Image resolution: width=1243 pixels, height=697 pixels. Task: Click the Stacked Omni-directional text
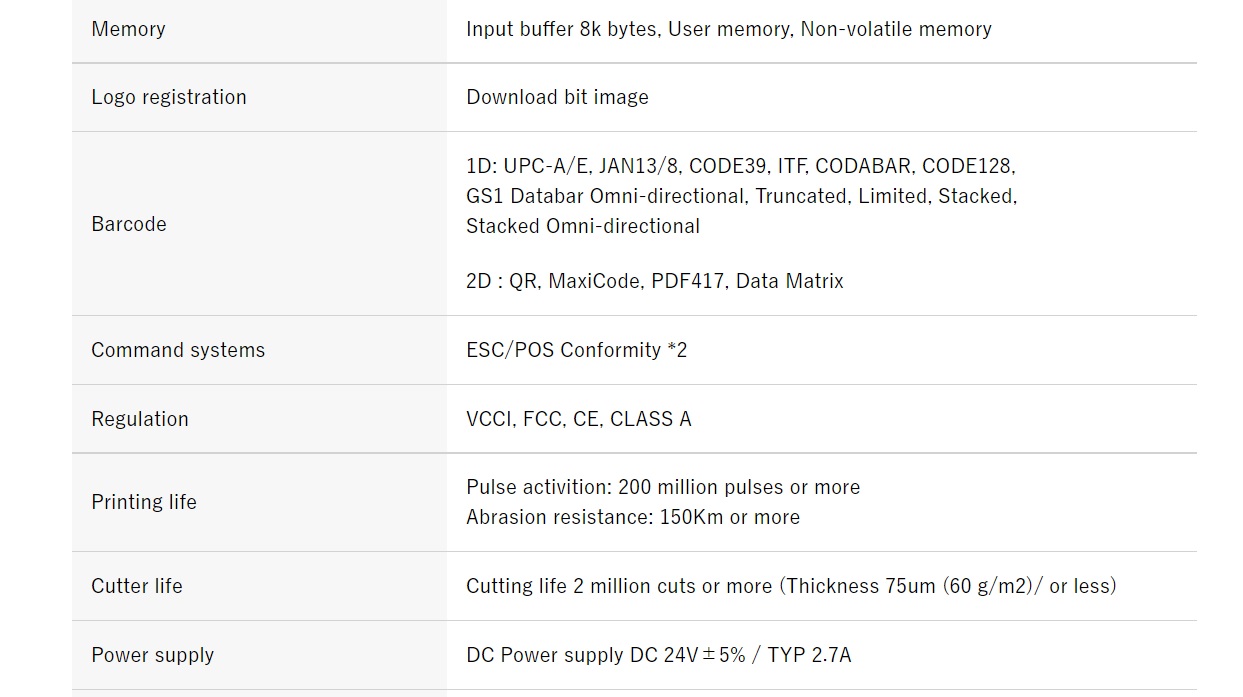click(x=583, y=226)
